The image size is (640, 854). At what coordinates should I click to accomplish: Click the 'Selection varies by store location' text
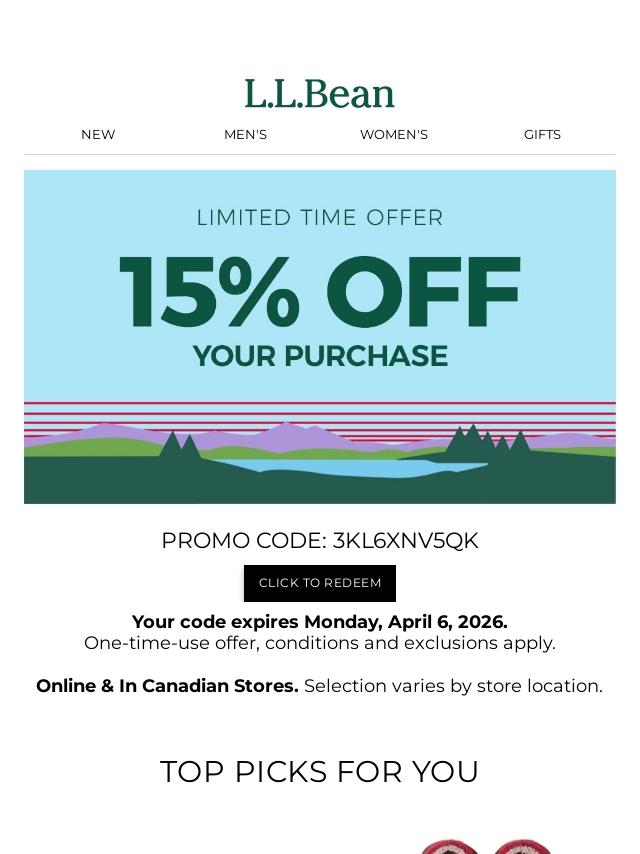(453, 686)
